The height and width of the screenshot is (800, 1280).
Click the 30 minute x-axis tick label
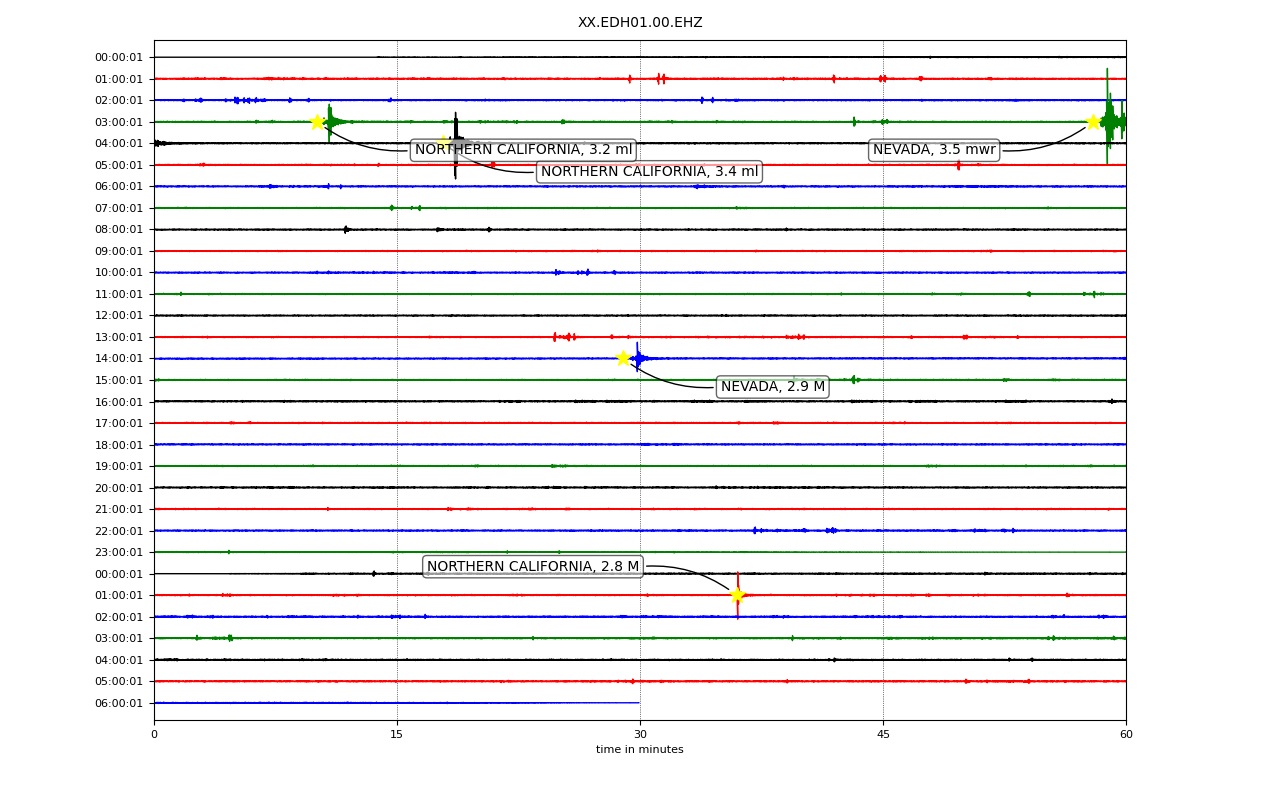point(640,734)
